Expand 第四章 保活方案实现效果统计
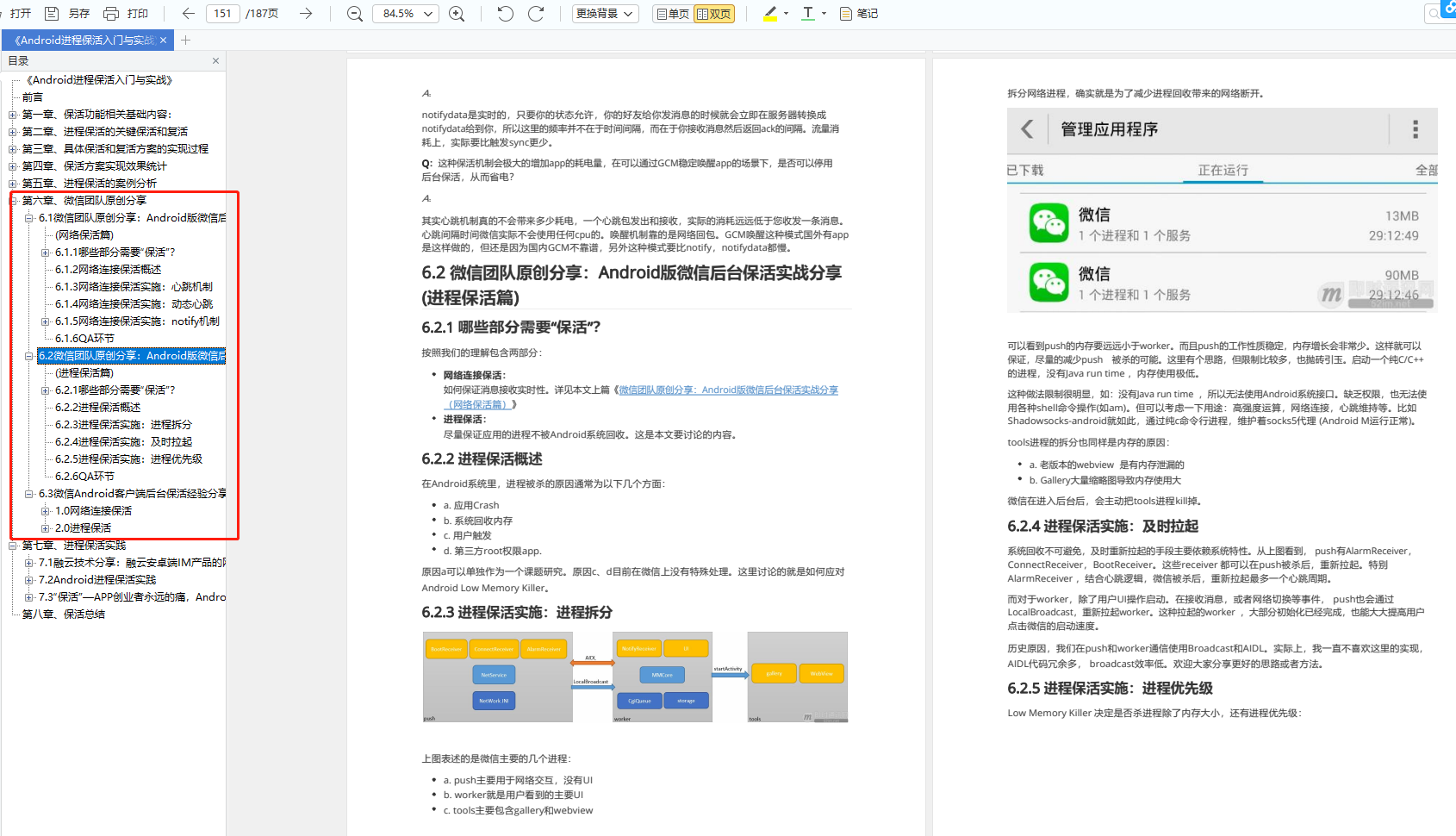The image size is (1456, 836). (x=13, y=166)
